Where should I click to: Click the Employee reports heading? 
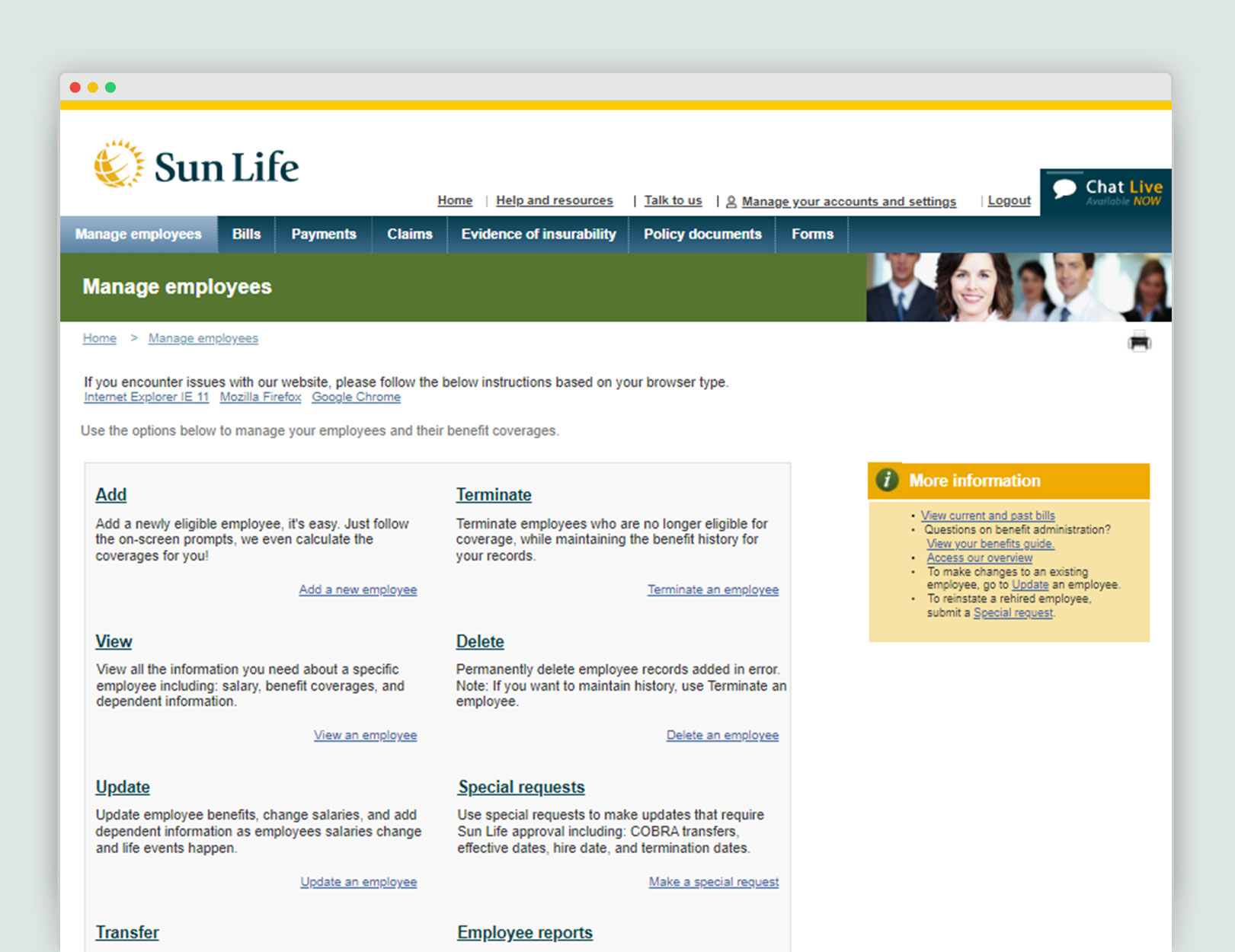click(x=525, y=932)
